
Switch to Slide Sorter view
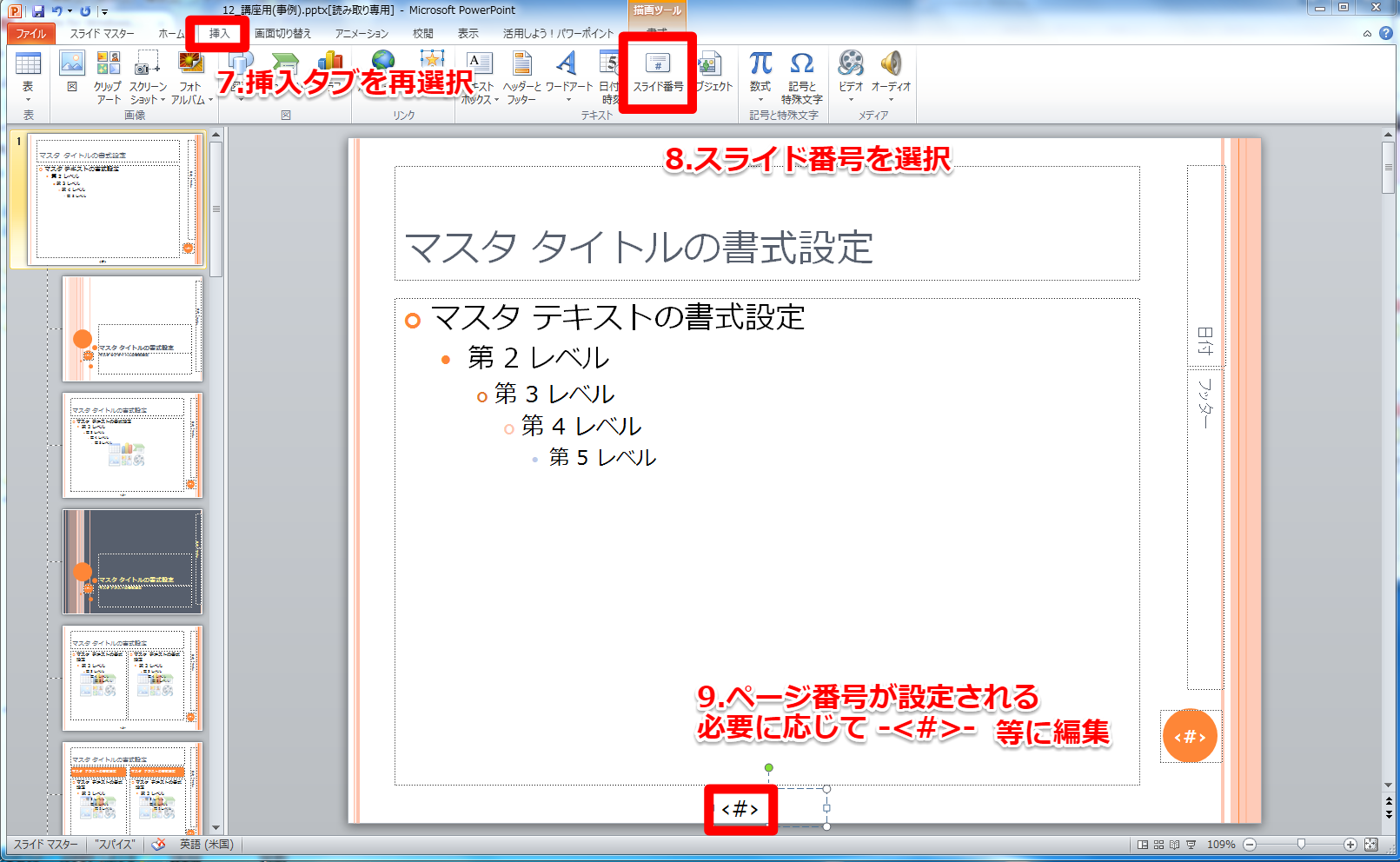pyautogui.click(x=1158, y=845)
